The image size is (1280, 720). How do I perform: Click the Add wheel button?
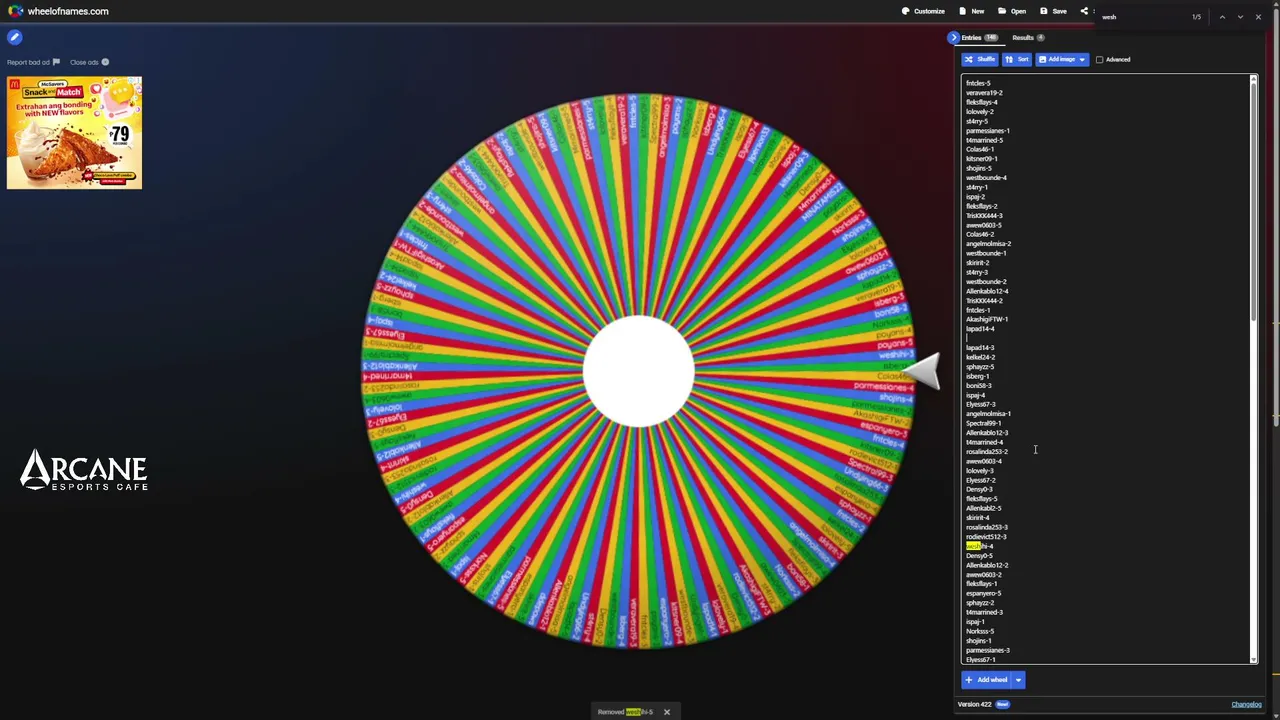tap(986, 680)
